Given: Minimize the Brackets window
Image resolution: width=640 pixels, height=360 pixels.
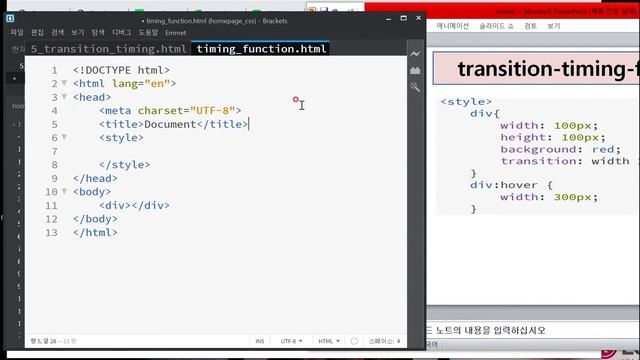Looking at the screenshot, I should (389, 18).
